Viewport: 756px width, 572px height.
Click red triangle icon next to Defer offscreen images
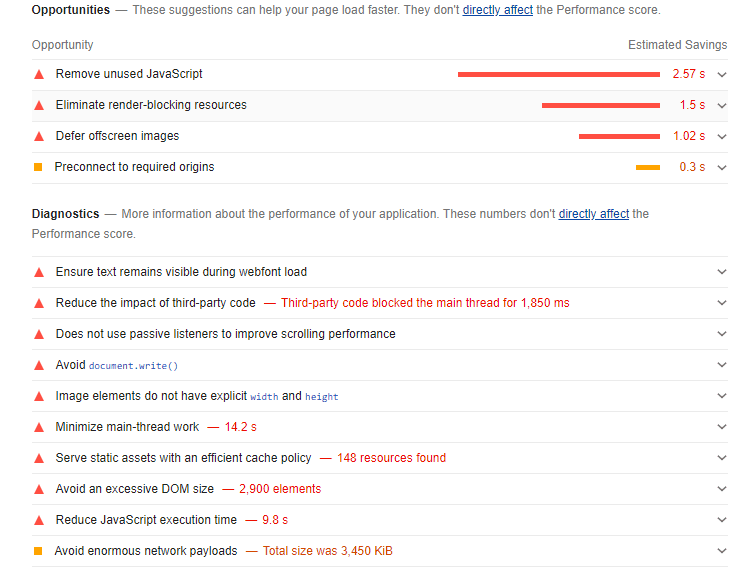[x=39, y=136]
